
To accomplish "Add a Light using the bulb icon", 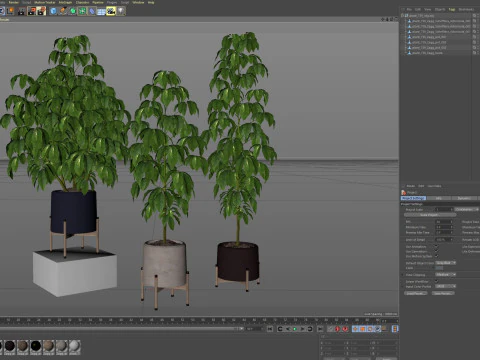I will pyautogui.click(x=121, y=11).
